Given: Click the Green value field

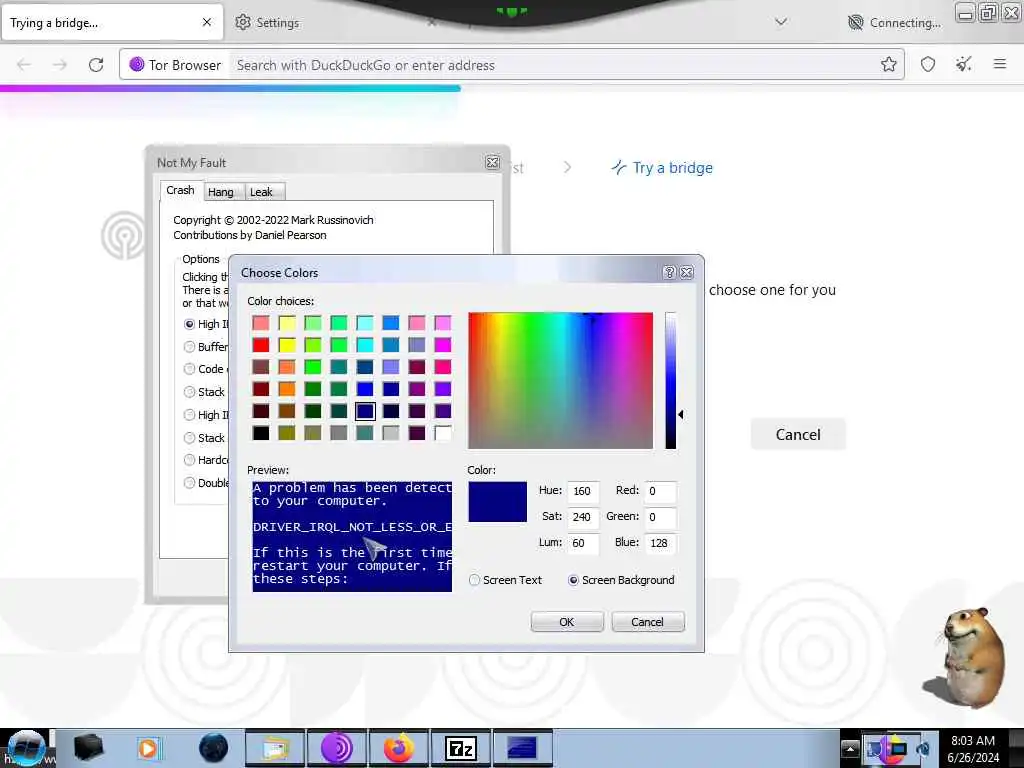Looking at the screenshot, I should 660,517.
